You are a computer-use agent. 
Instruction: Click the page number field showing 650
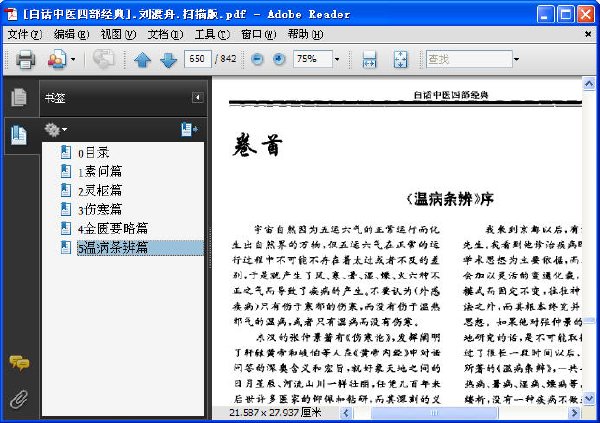click(x=197, y=59)
